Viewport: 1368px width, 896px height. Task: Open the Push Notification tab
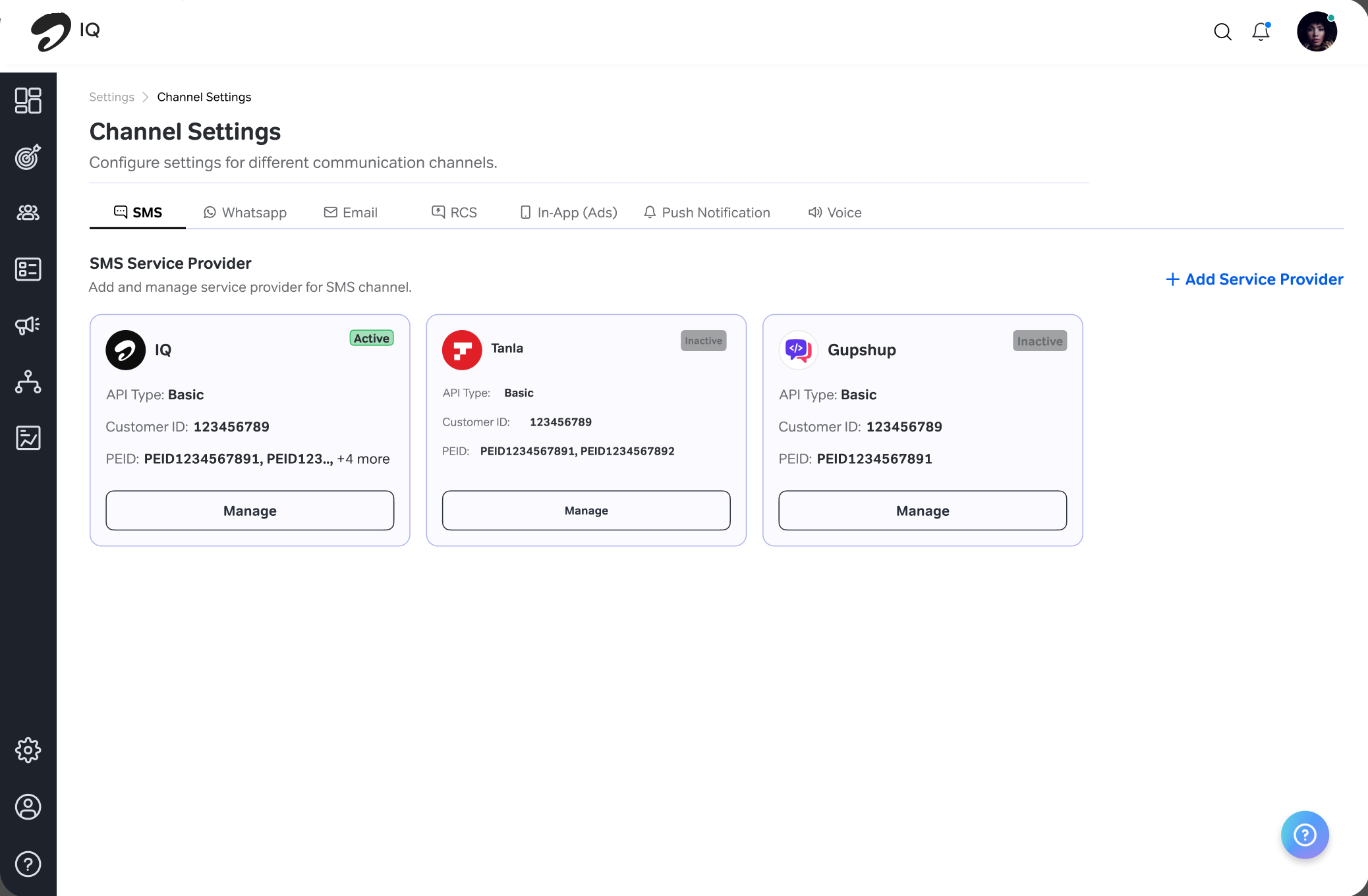[x=707, y=212]
